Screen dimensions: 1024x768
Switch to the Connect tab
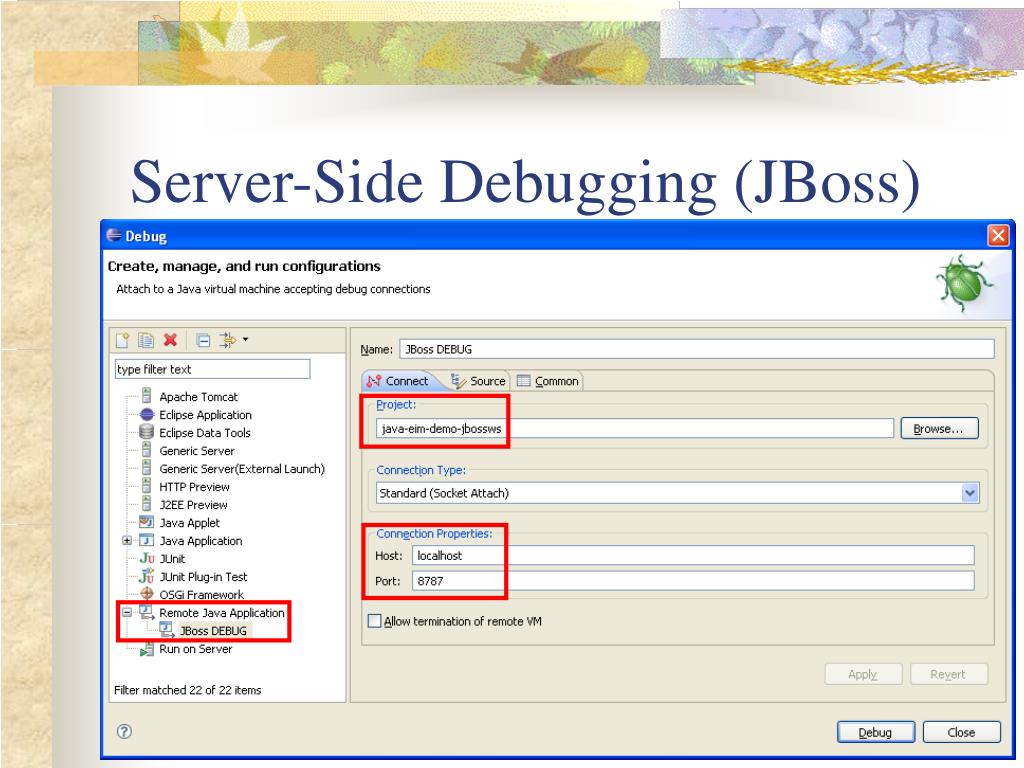tap(398, 381)
